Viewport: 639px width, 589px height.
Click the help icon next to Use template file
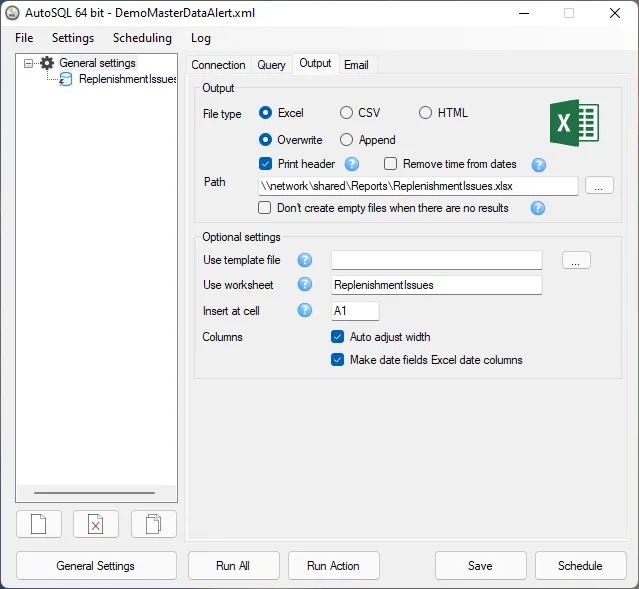pyautogui.click(x=304, y=260)
